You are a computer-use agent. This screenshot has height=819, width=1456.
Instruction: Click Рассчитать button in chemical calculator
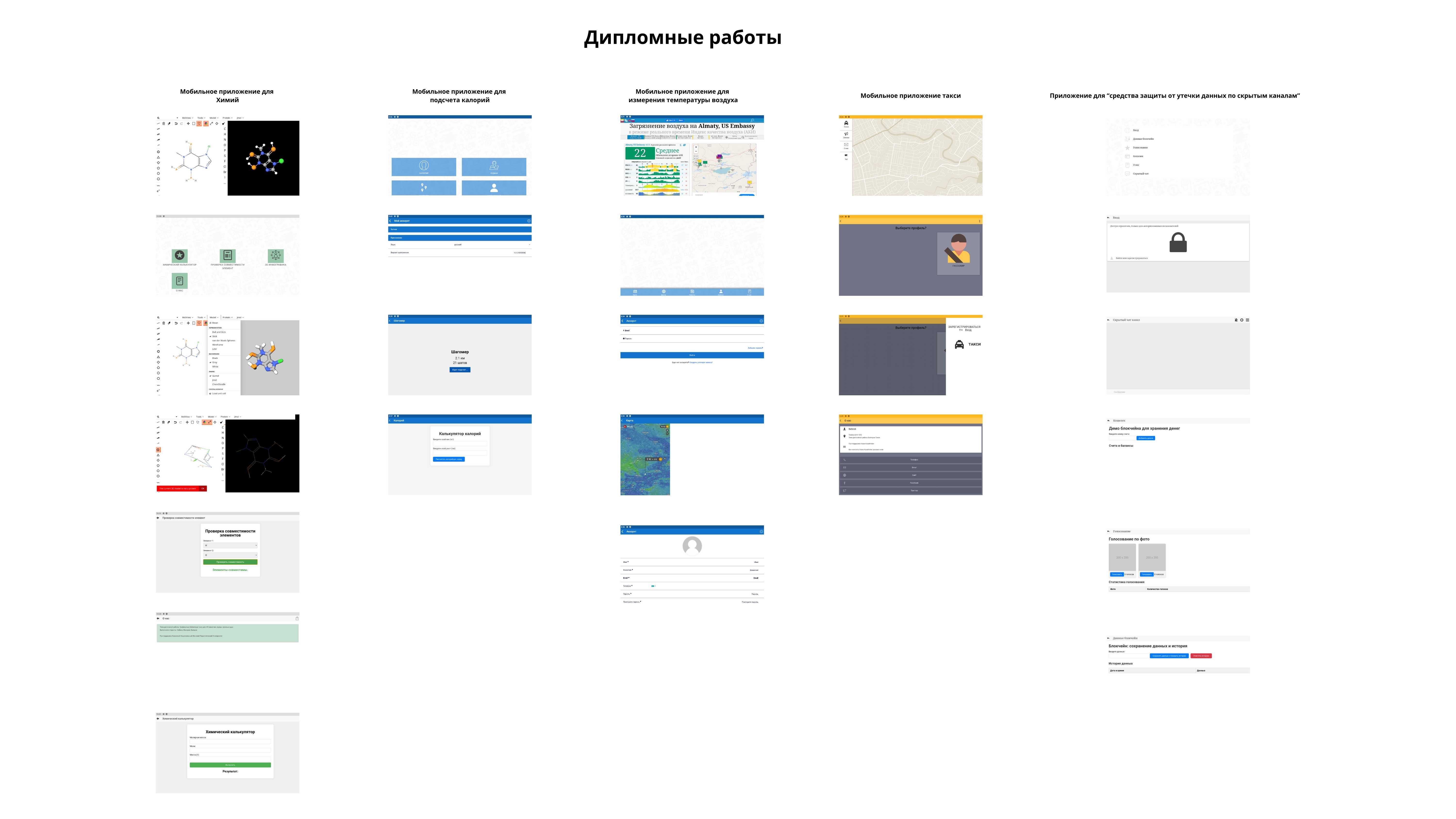[x=228, y=765]
